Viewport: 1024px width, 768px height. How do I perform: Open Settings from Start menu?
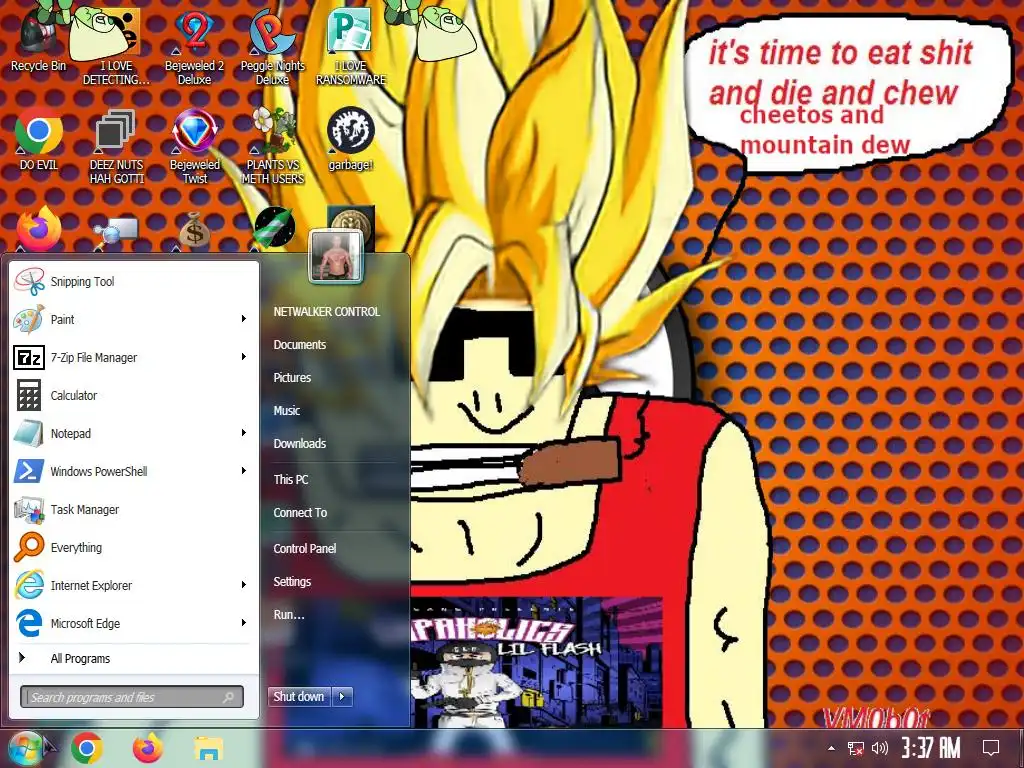(292, 581)
